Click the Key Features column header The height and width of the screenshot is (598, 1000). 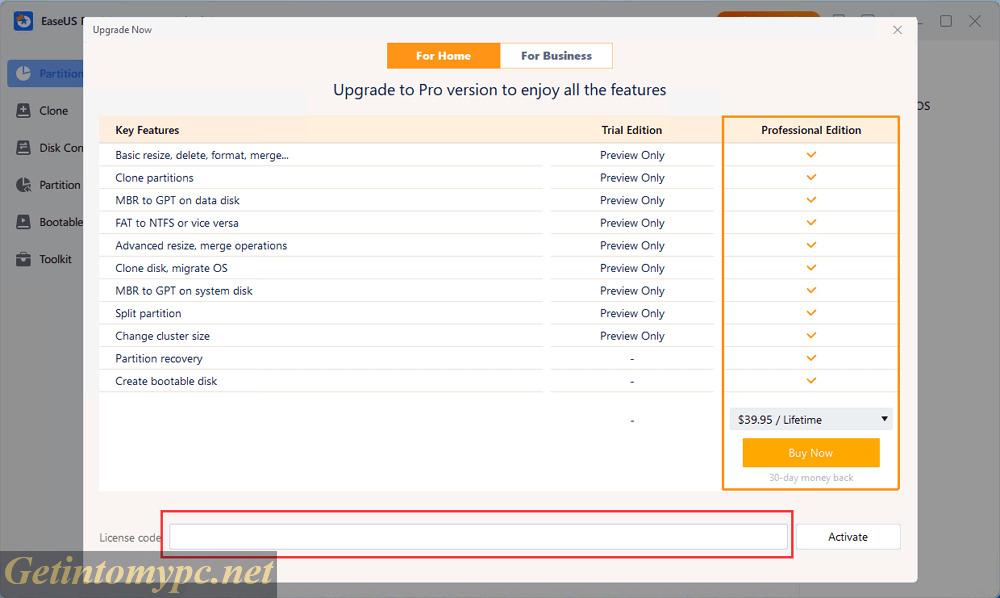147,130
